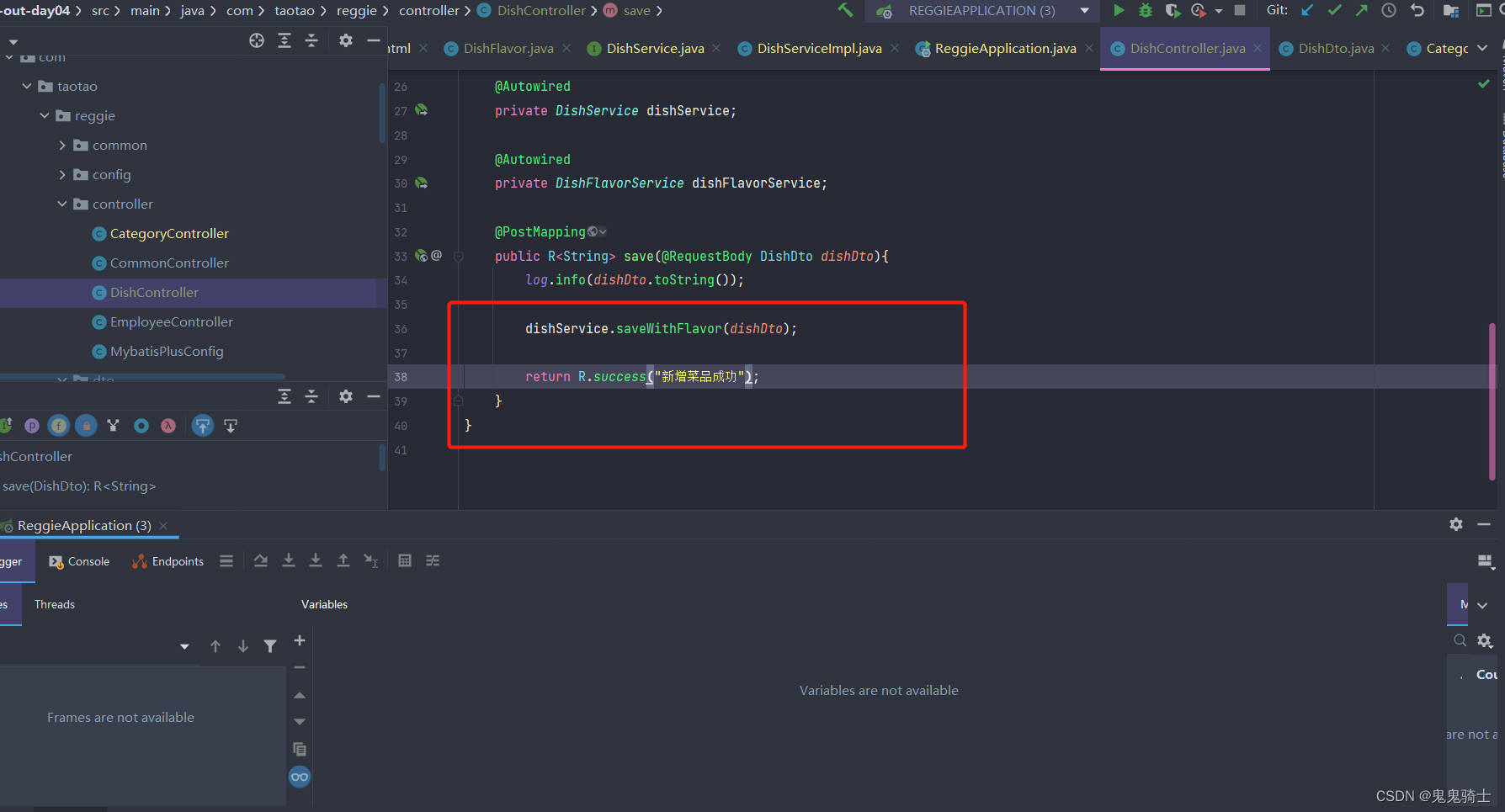Toggle show properties (p) filter
The height and width of the screenshot is (812, 1505).
(32, 426)
